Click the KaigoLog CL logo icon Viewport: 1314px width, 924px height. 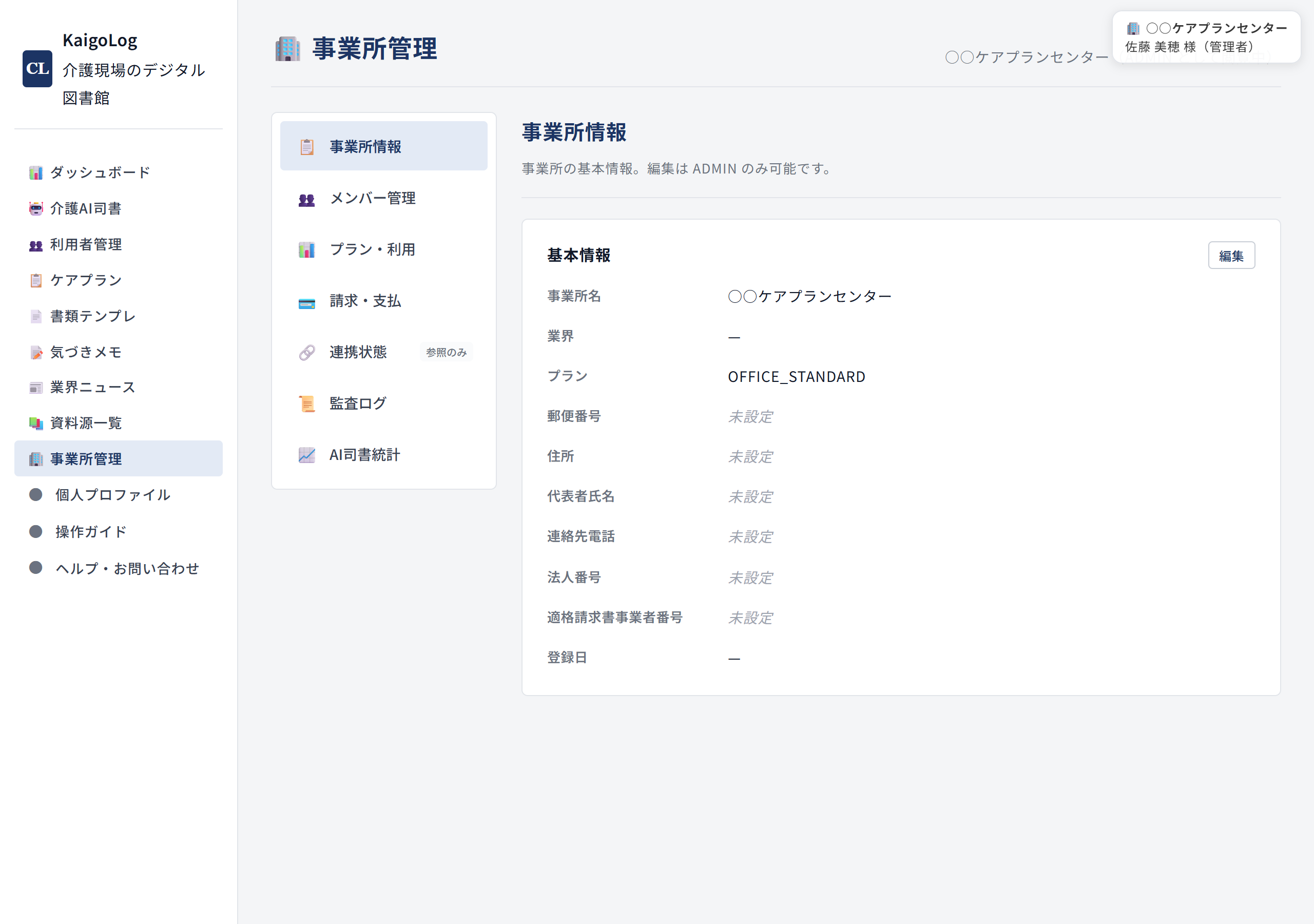pos(37,69)
